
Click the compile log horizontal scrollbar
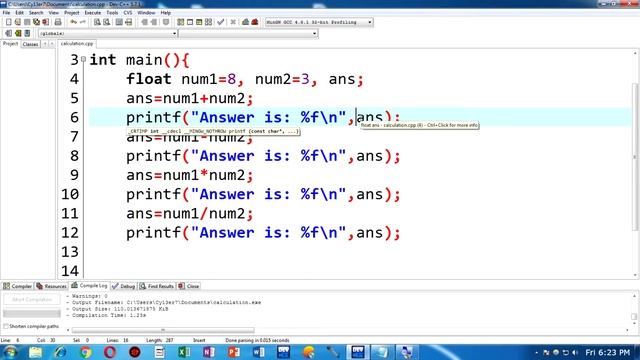pyautogui.click(x=163, y=330)
